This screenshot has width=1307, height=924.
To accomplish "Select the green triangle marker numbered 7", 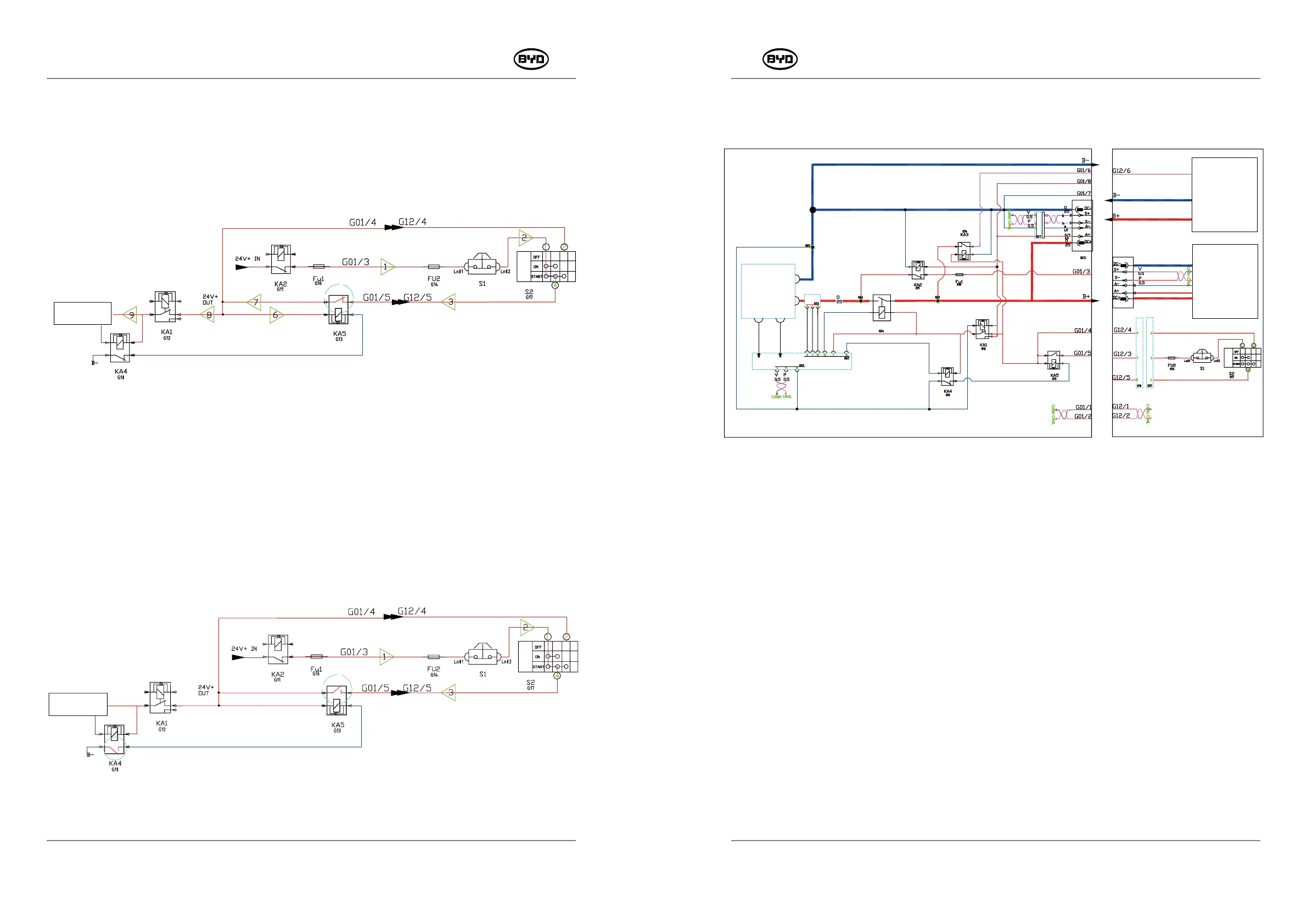I will click(x=255, y=302).
